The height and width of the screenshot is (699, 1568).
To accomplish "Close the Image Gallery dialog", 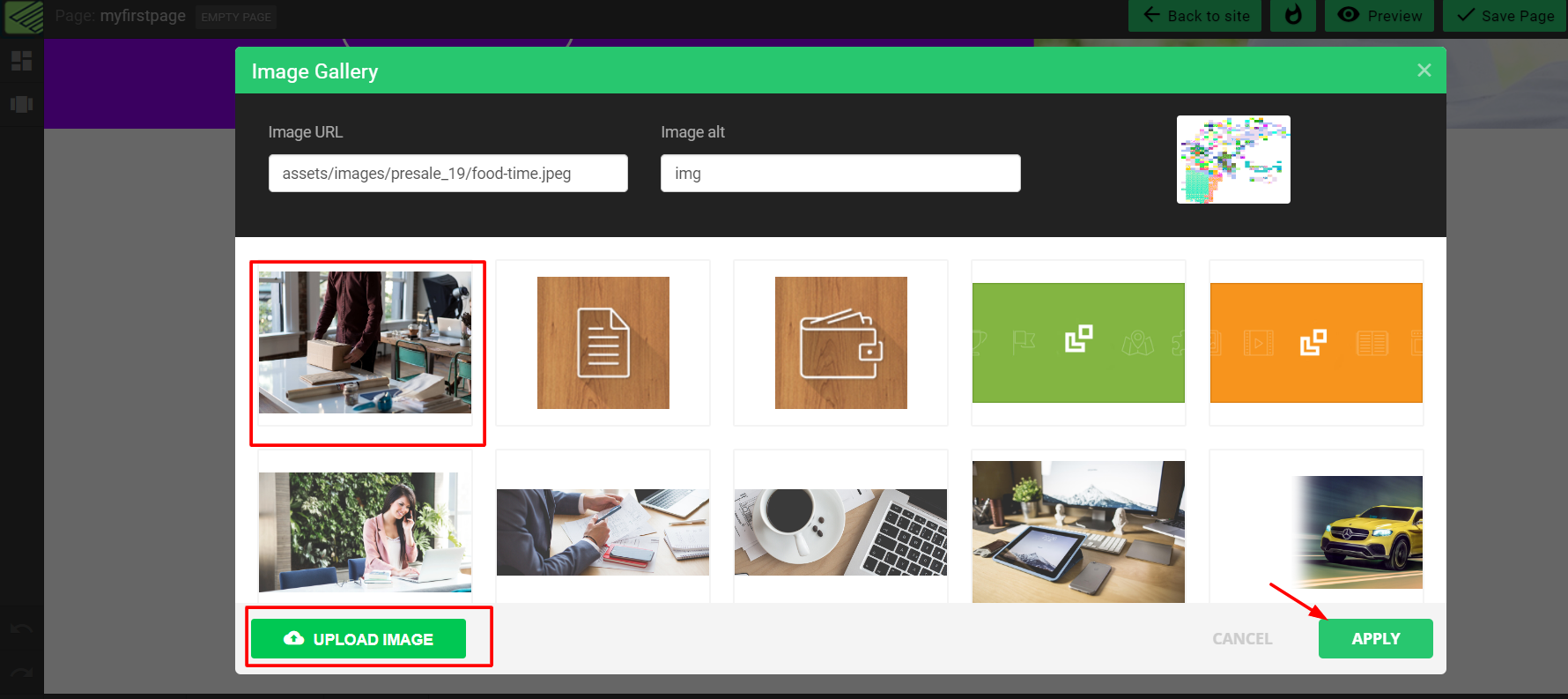I will coord(1424,71).
